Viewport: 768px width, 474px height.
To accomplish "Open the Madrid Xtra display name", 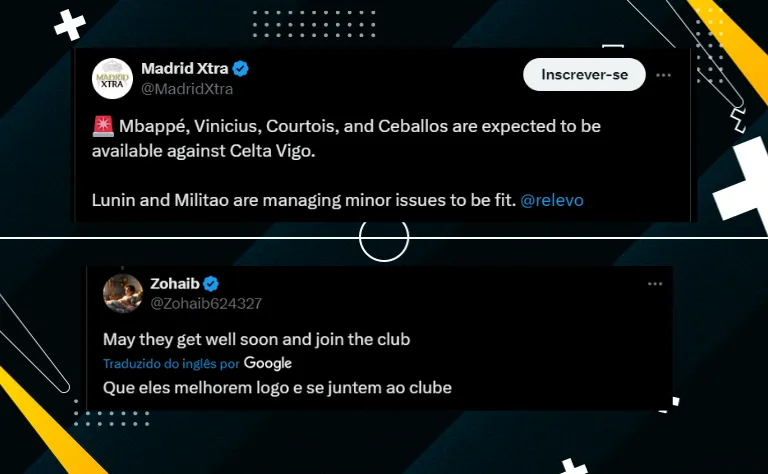I will [x=185, y=69].
